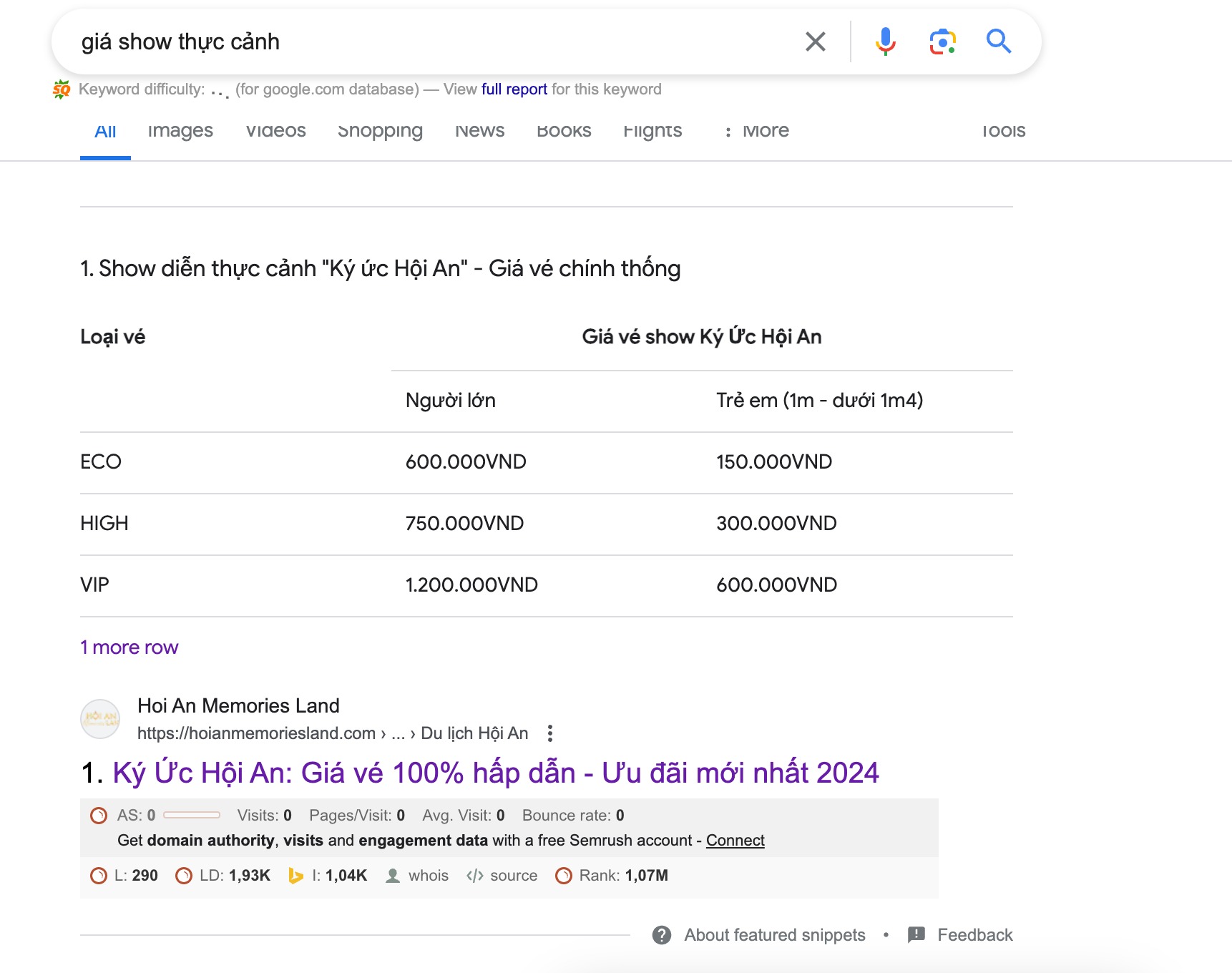This screenshot has height=973, width=1232.
Task: View page source link
Action: [x=514, y=876]
